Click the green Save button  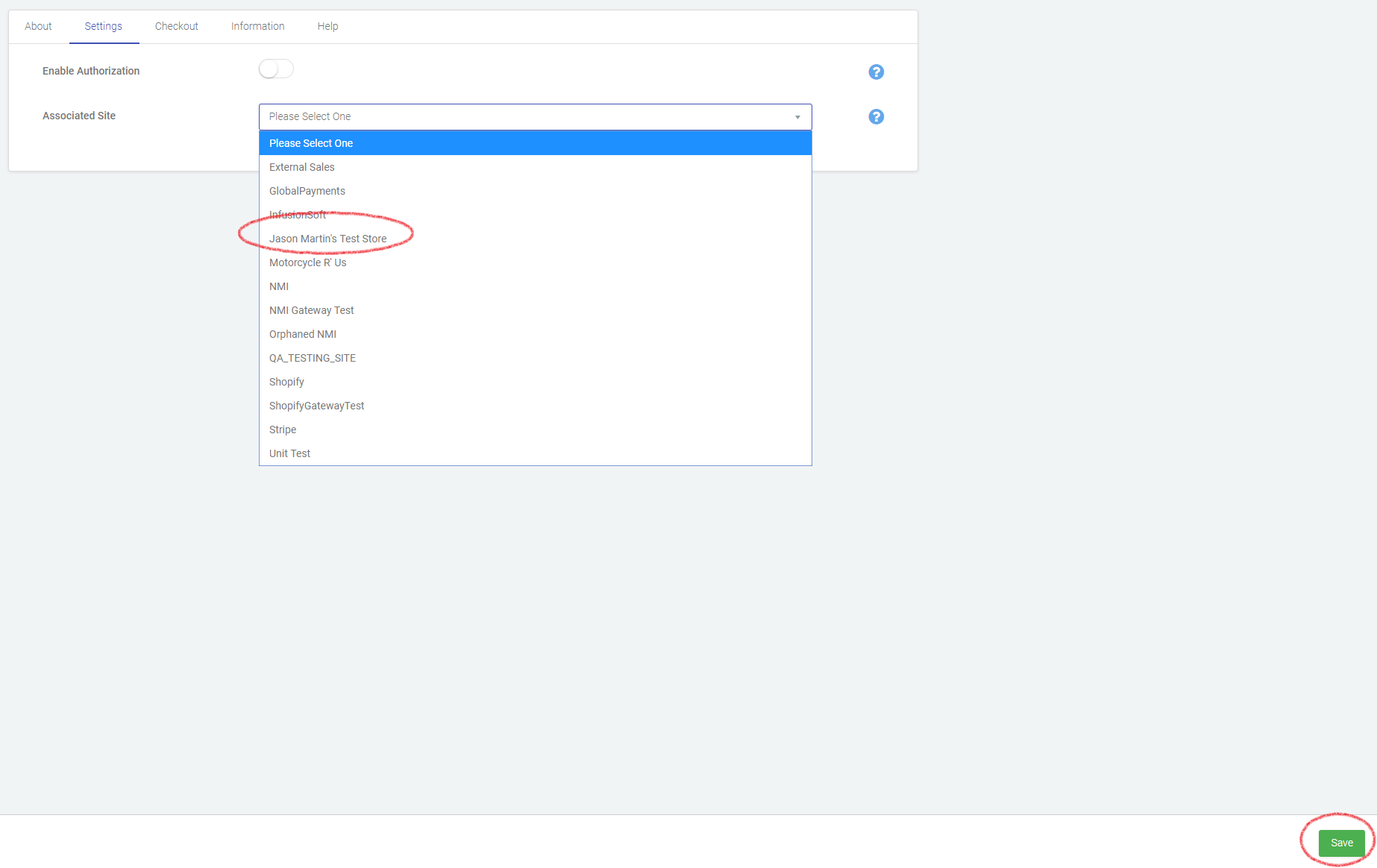[1341, 843]
